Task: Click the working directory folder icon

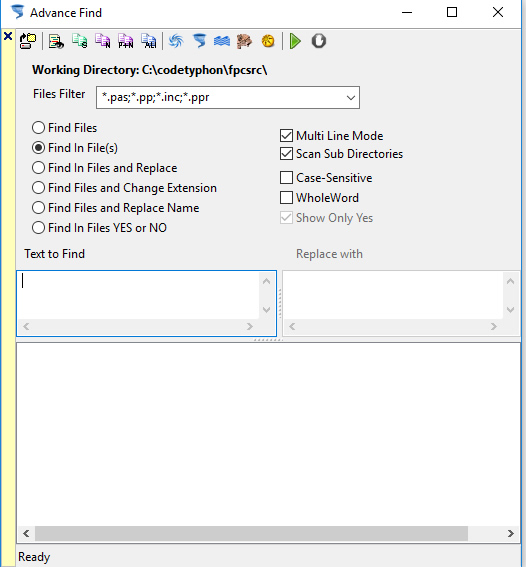Action: [x=28, y=41]
